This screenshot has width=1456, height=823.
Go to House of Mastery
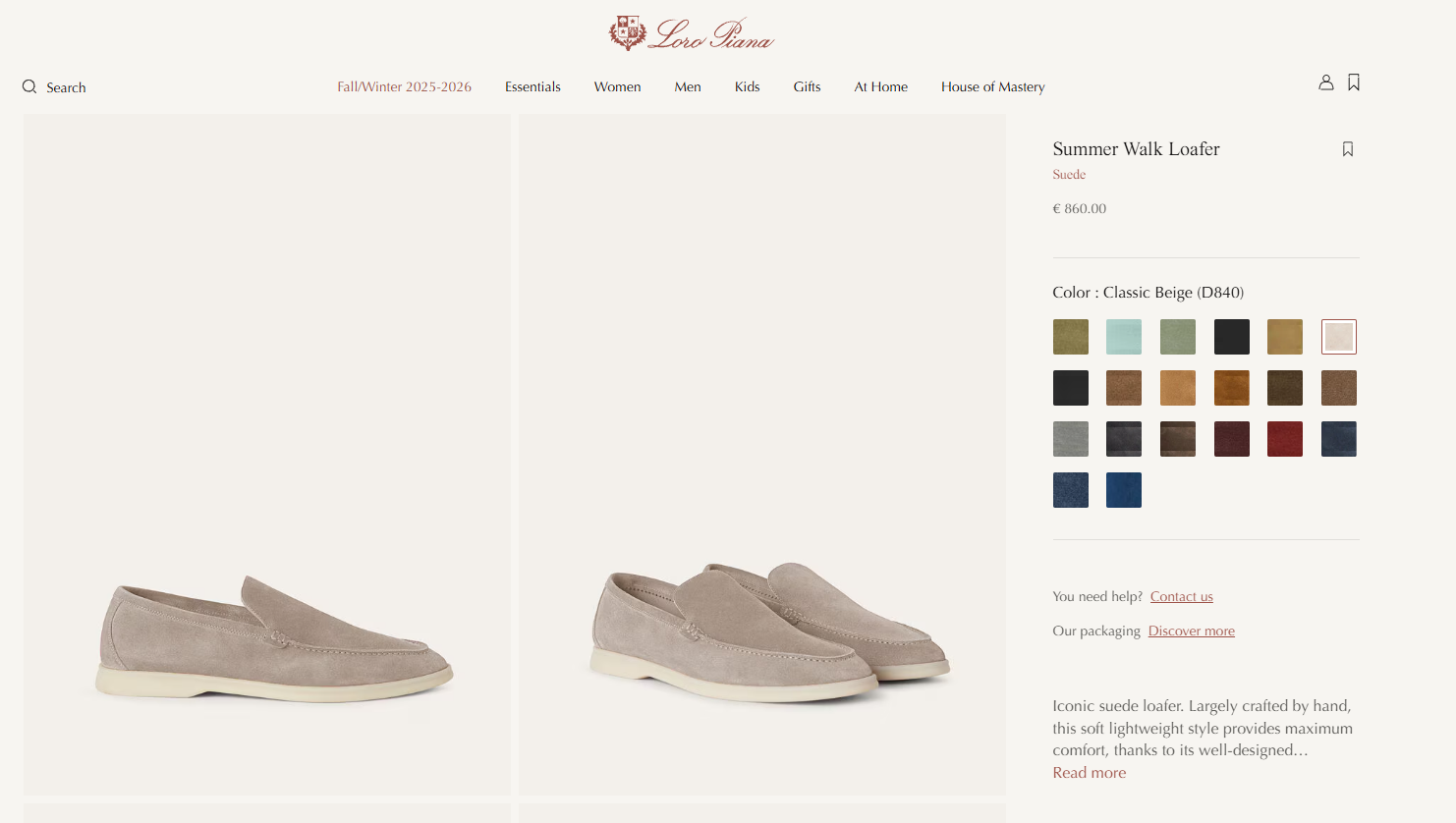(x=992, y=86)
